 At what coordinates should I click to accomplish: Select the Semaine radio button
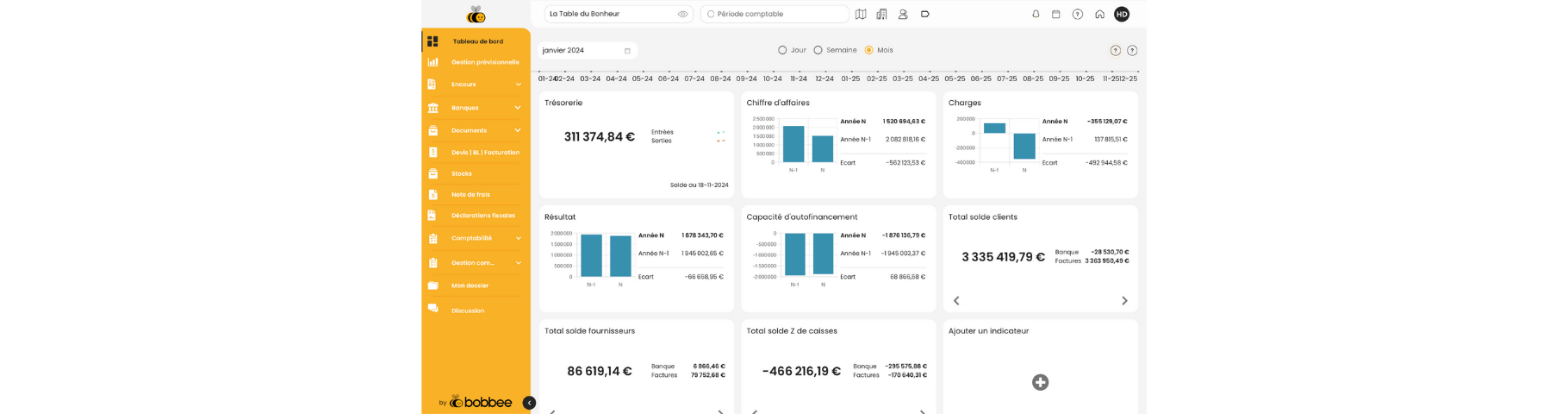tap(818, 50)
